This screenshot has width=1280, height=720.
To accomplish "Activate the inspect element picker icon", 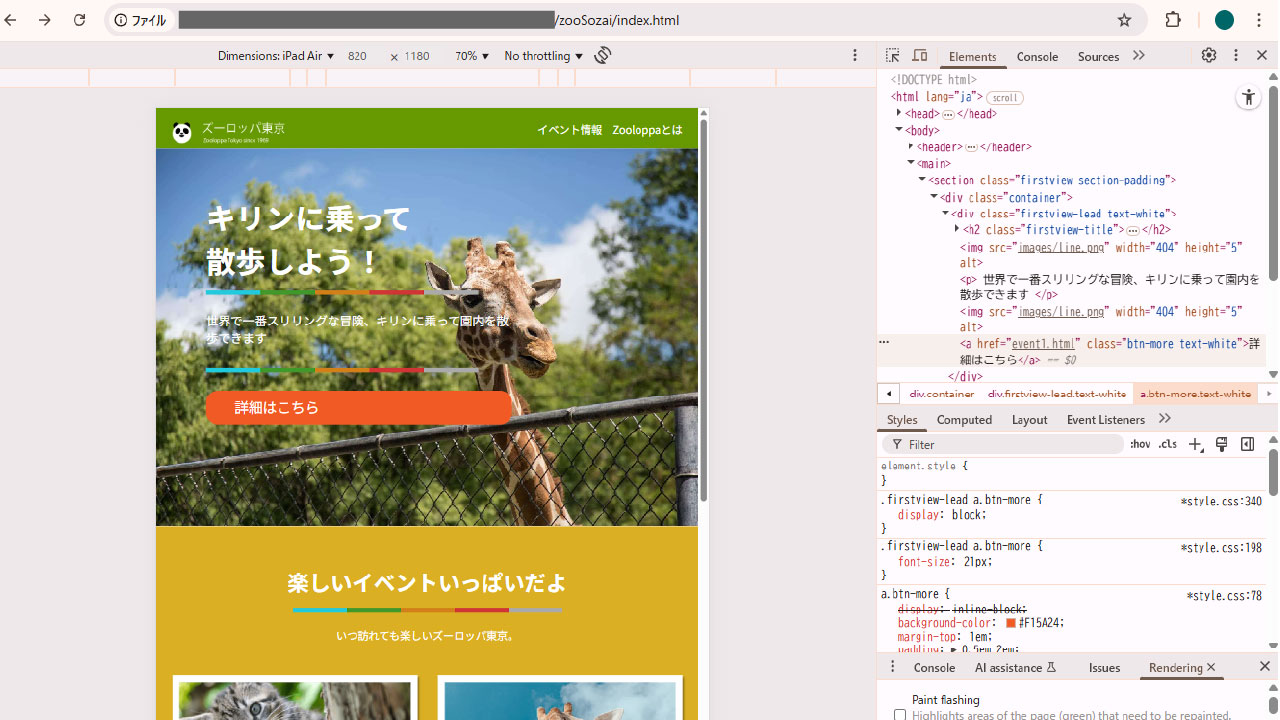I will point(893,56).
